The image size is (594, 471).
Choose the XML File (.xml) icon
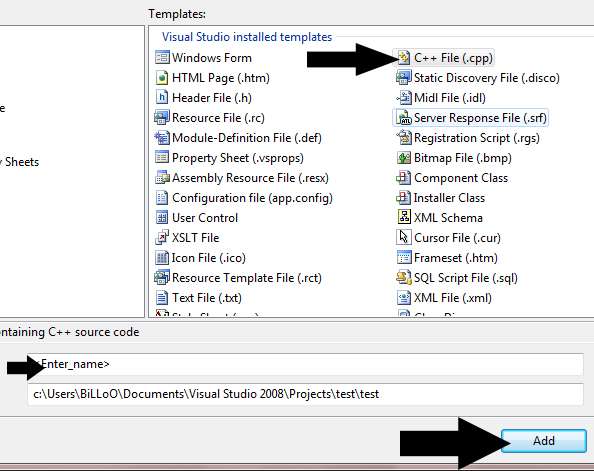404,298
